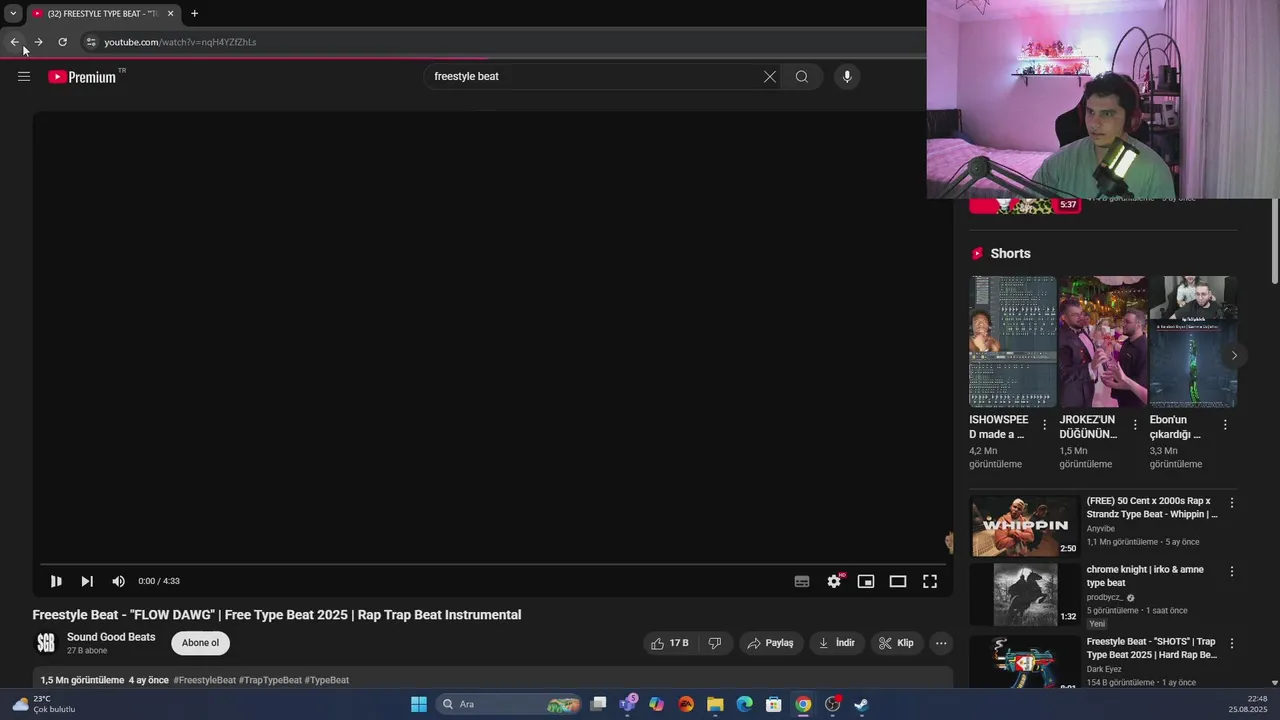Open a new browser tab
1280x720 pixels.
194,14
